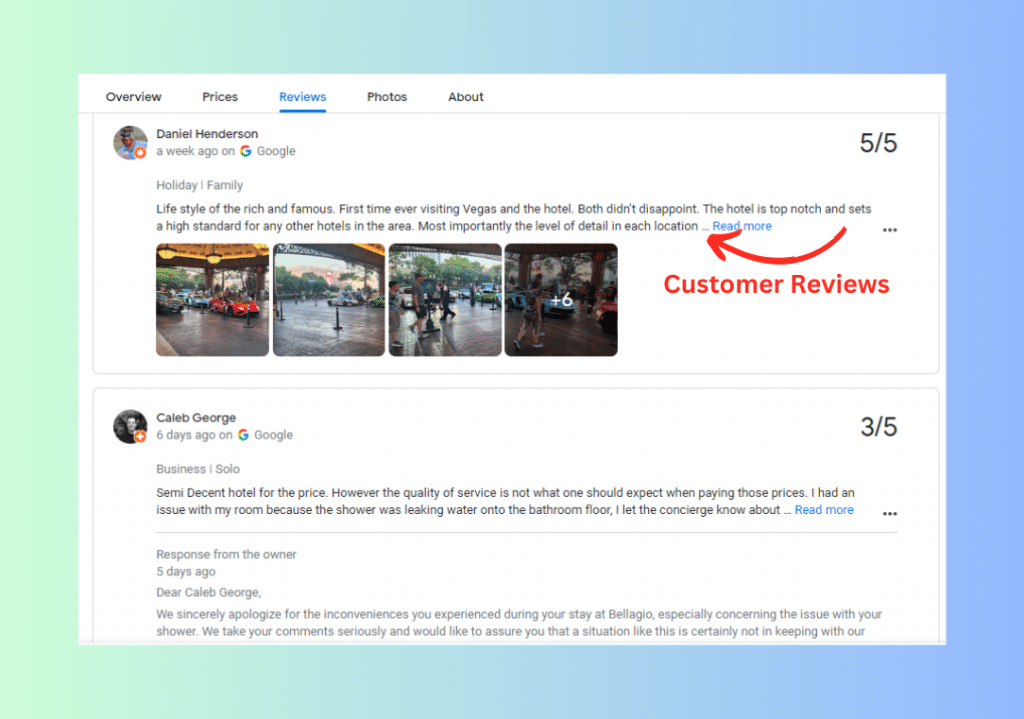Switch to the Reviews tab
The image size is (1024, 719).
coord(302,96)
